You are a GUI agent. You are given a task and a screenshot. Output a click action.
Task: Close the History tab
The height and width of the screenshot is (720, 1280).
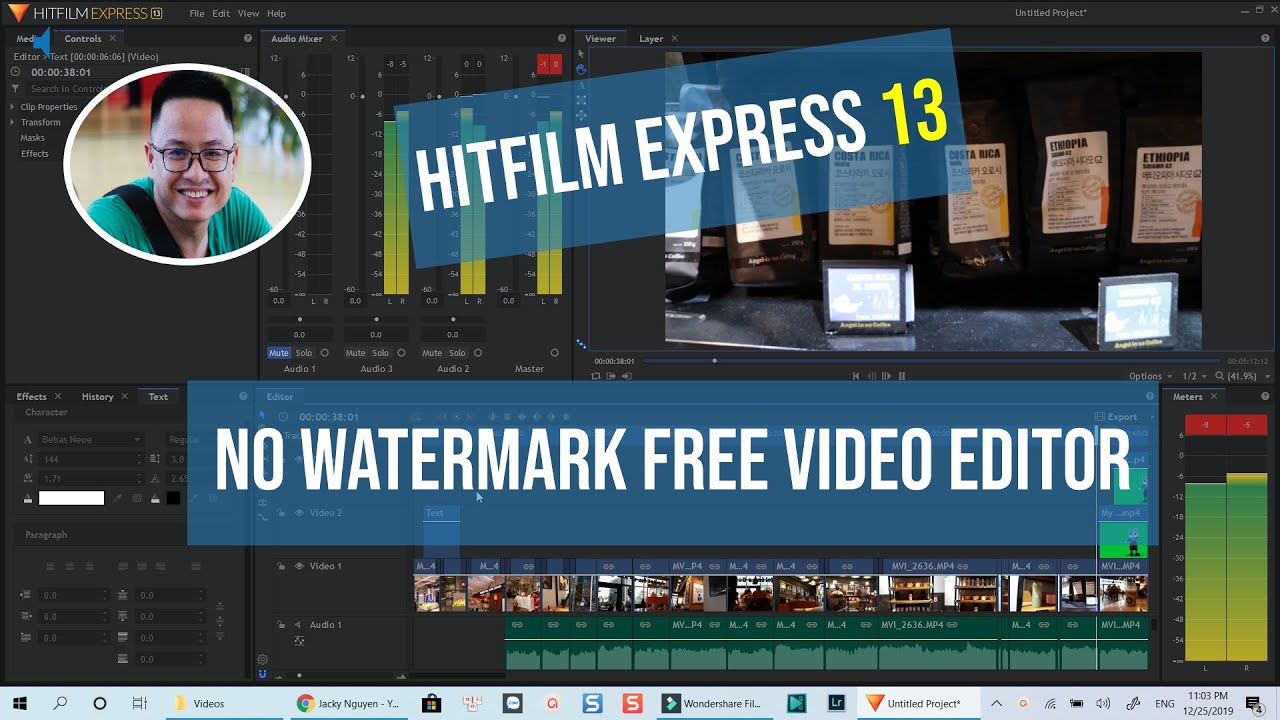124,396
